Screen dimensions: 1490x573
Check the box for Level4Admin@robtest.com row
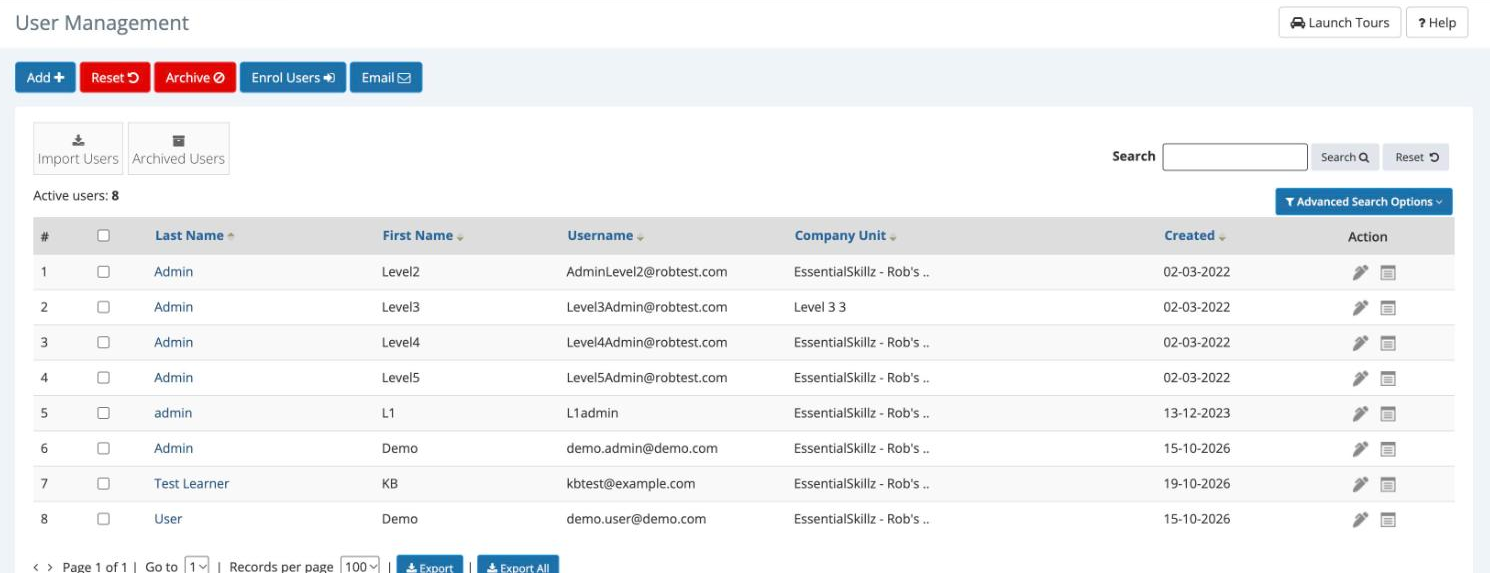(103, 342)
